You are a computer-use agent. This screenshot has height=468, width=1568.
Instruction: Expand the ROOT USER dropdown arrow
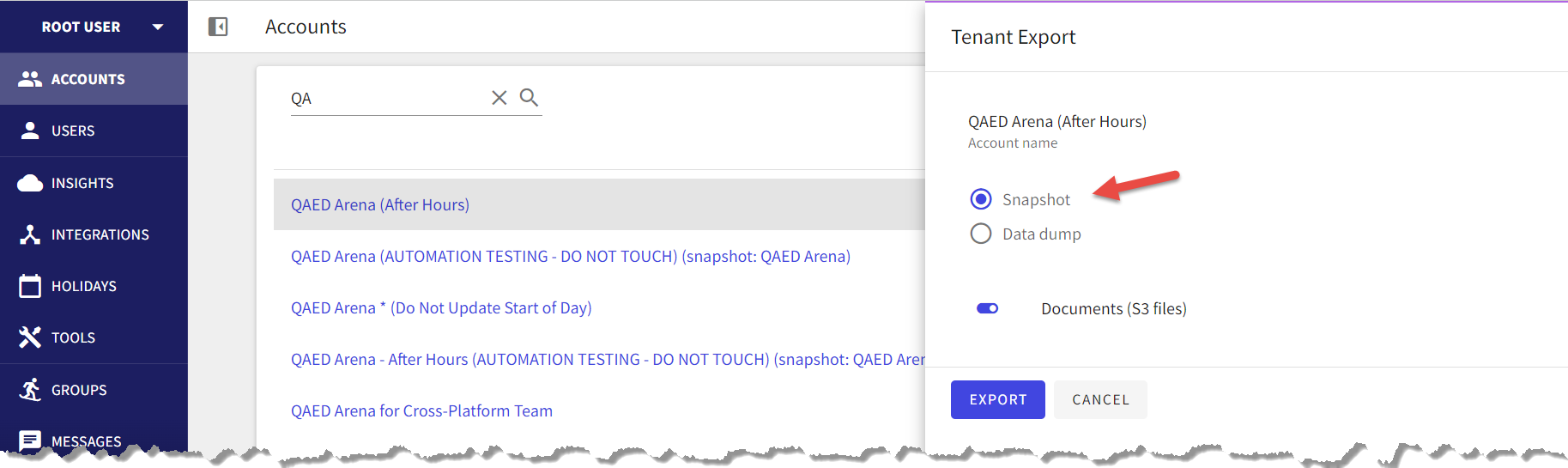pos(158,27)
